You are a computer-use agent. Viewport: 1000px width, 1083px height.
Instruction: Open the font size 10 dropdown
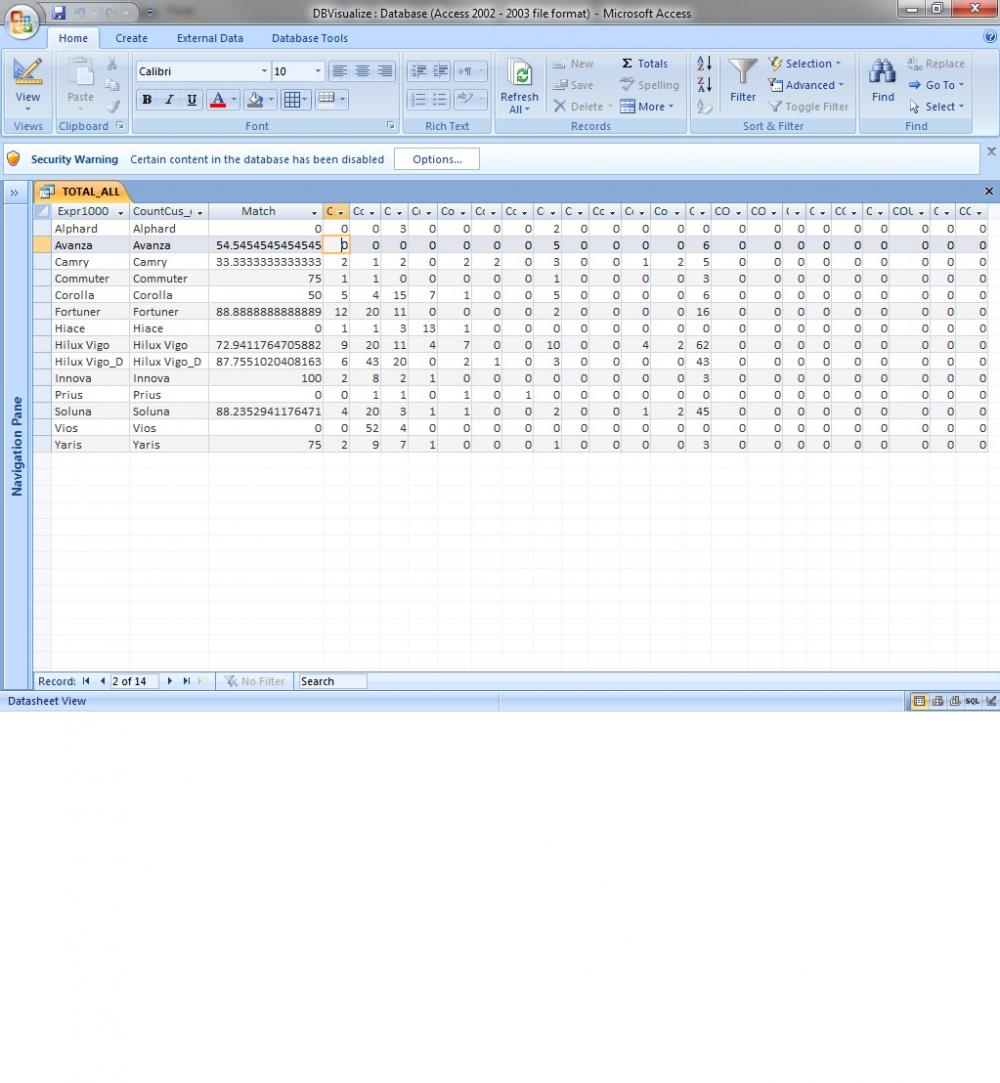point(318,71)
